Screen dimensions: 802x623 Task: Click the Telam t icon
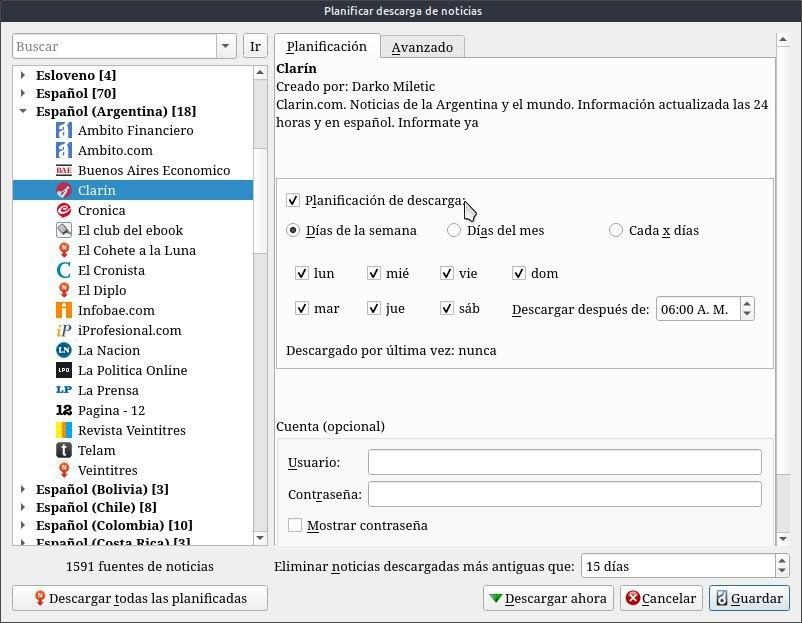pos(63,450)
